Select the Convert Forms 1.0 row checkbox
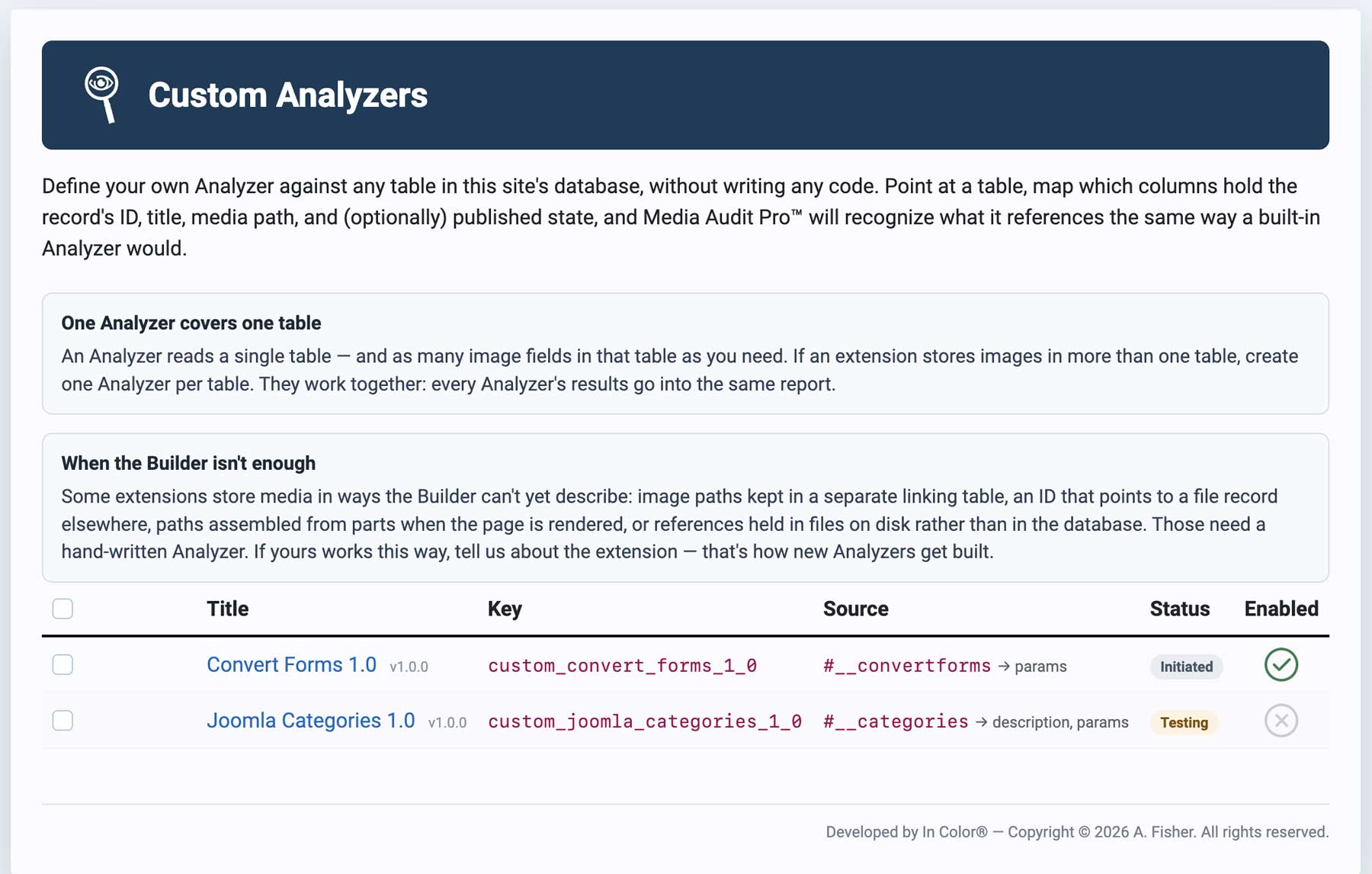The width and height of the screenshot is (1372, 874). tap(63, 664)
